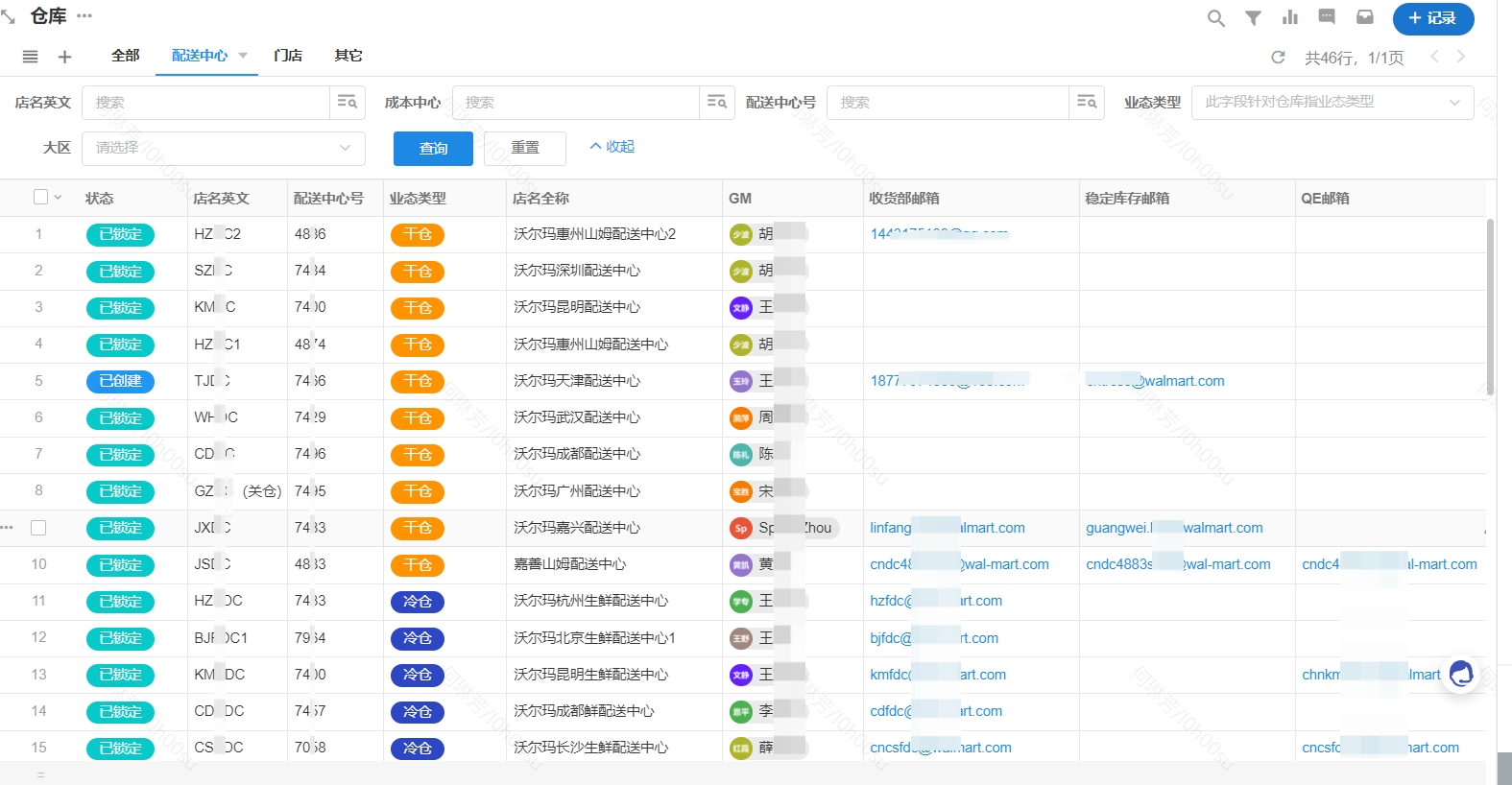Click the 已创建 status tag in row 5
Image resolution: width=1512 pixels, height=785 pixels.
pos(120,381)
